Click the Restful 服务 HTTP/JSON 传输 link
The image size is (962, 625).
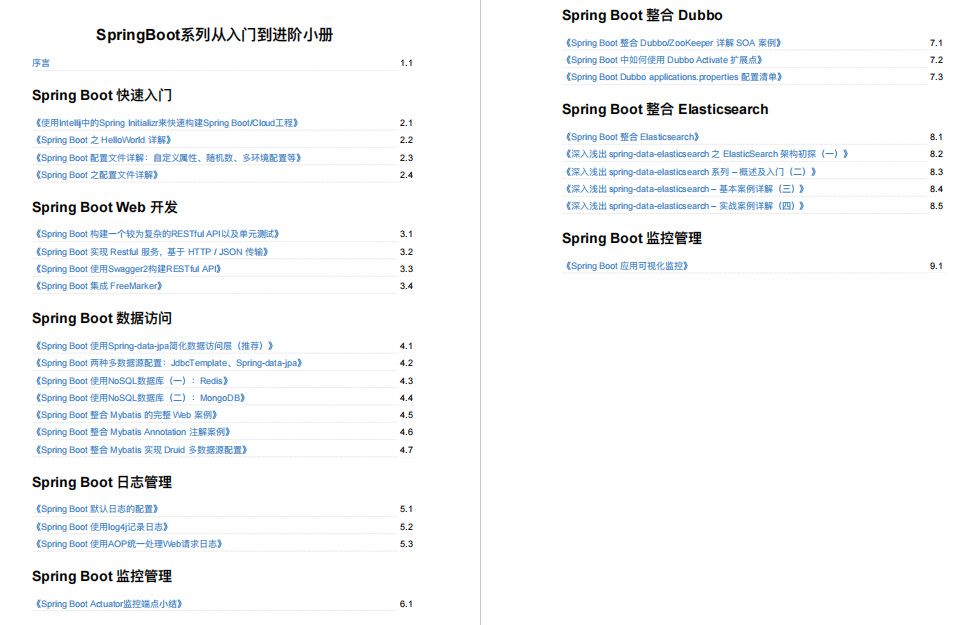155,251
